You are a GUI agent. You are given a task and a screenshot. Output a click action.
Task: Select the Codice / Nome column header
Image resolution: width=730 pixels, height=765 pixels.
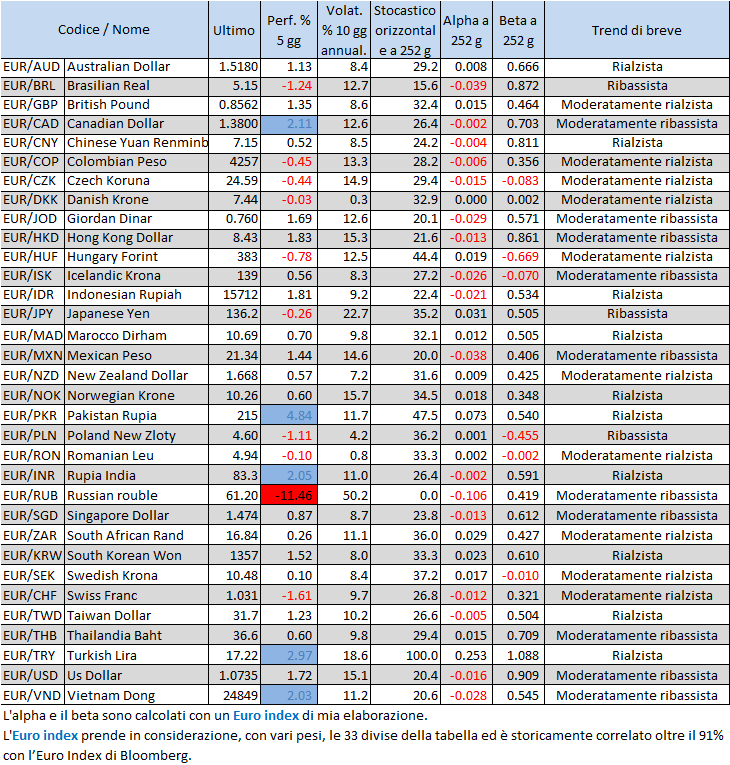point(104,30)
